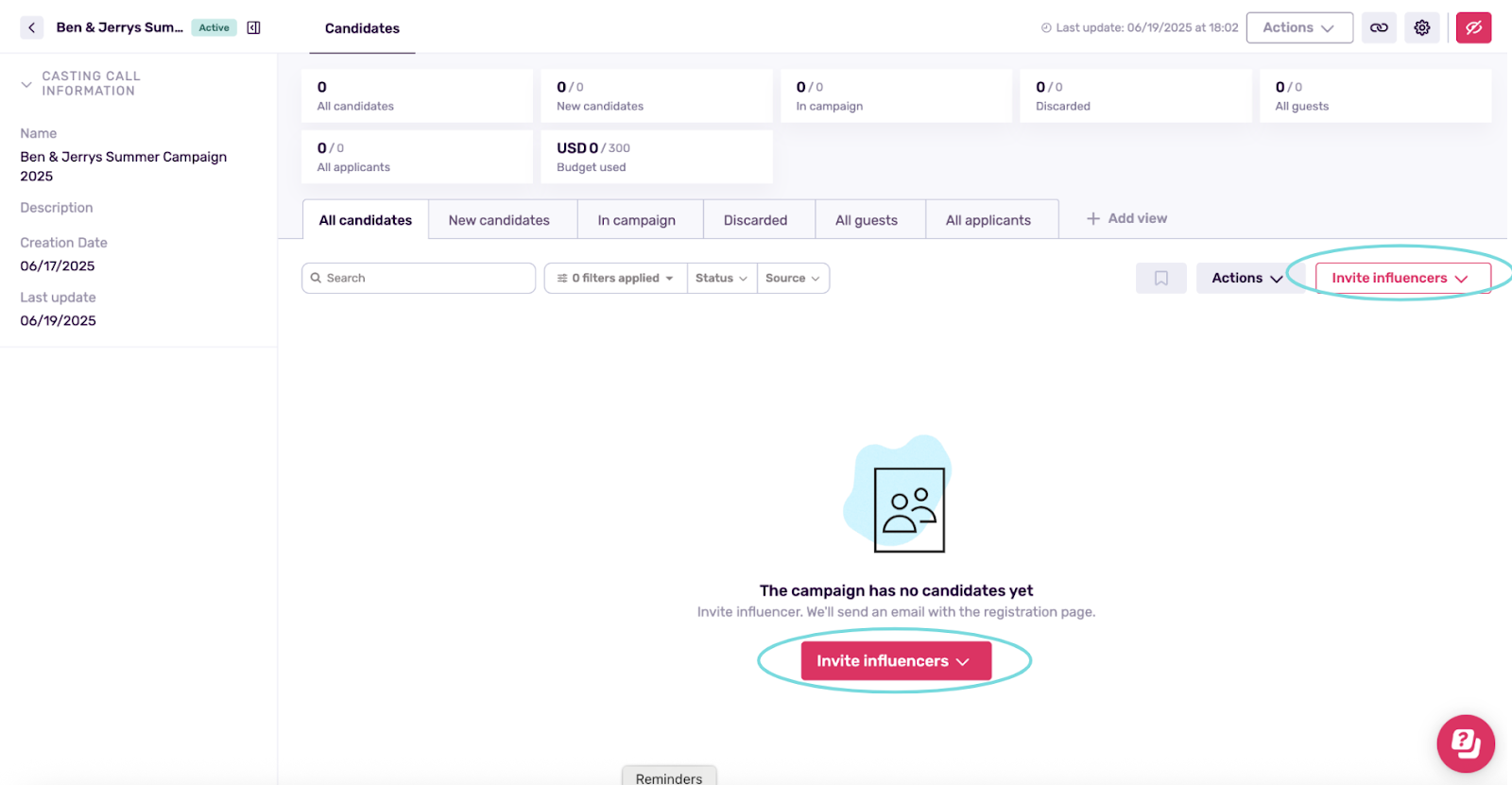1512x785 pixels.
Task: Click 'The campaign has no candidates yet' heading
Action: click(x=896, y=590)
